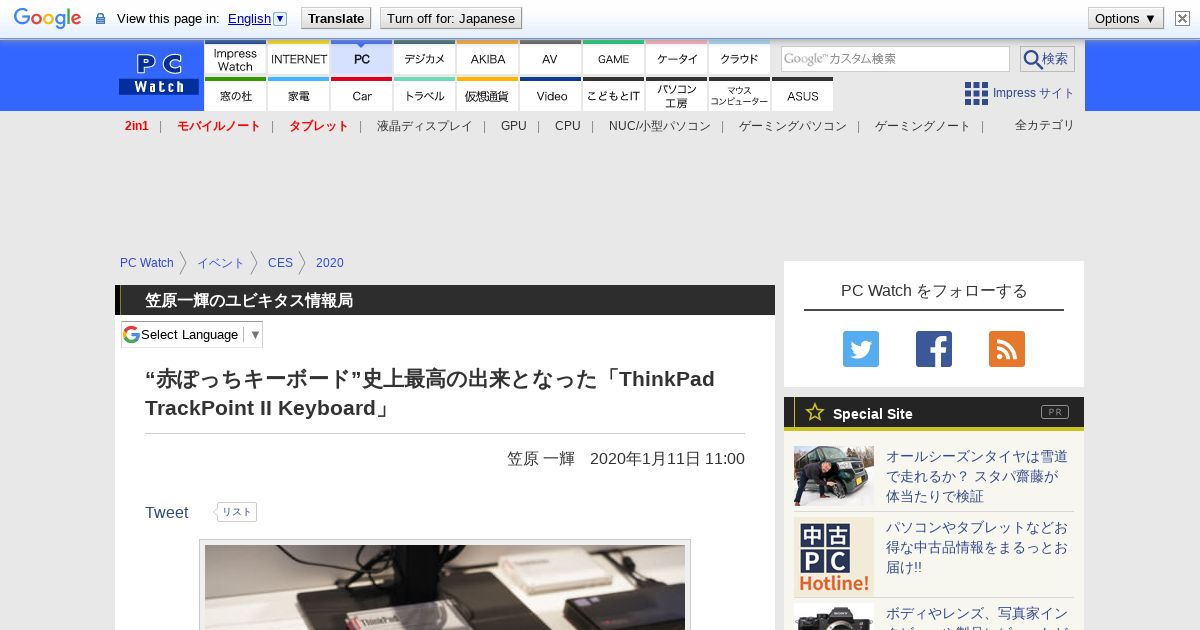This screenshot has height=630, width=1200.
Task: Click the PC Watch logo
Action: coord(159,74)
